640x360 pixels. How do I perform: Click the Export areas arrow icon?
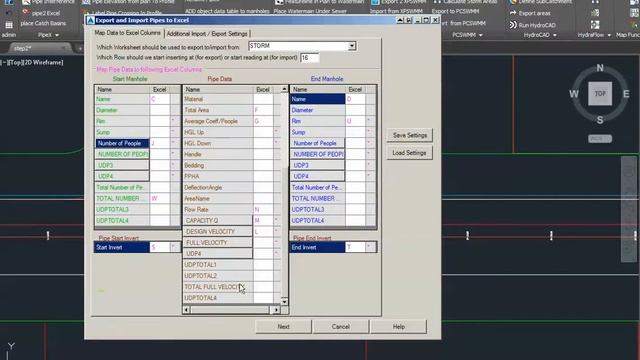513,13
